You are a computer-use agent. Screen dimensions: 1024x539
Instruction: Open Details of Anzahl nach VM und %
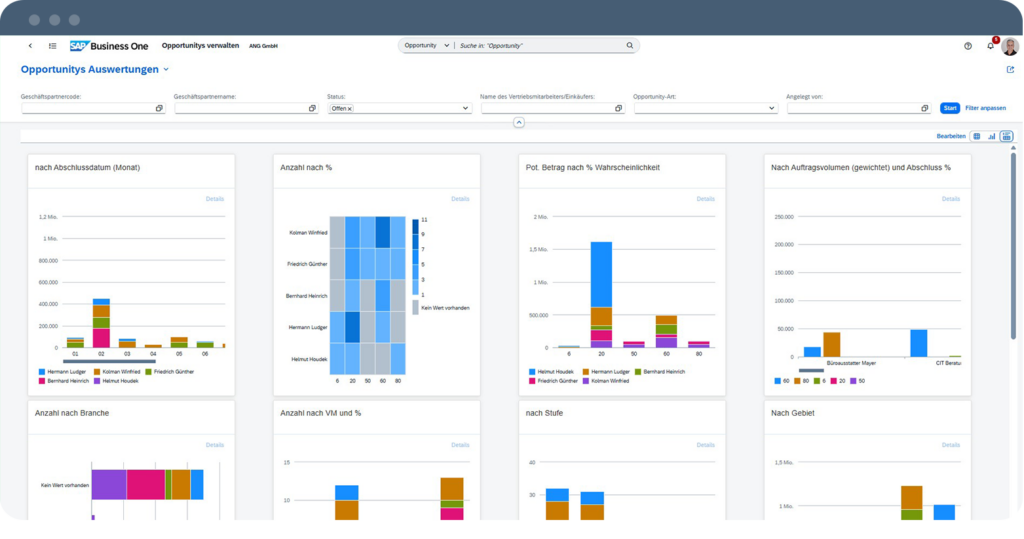coord(460,445)
